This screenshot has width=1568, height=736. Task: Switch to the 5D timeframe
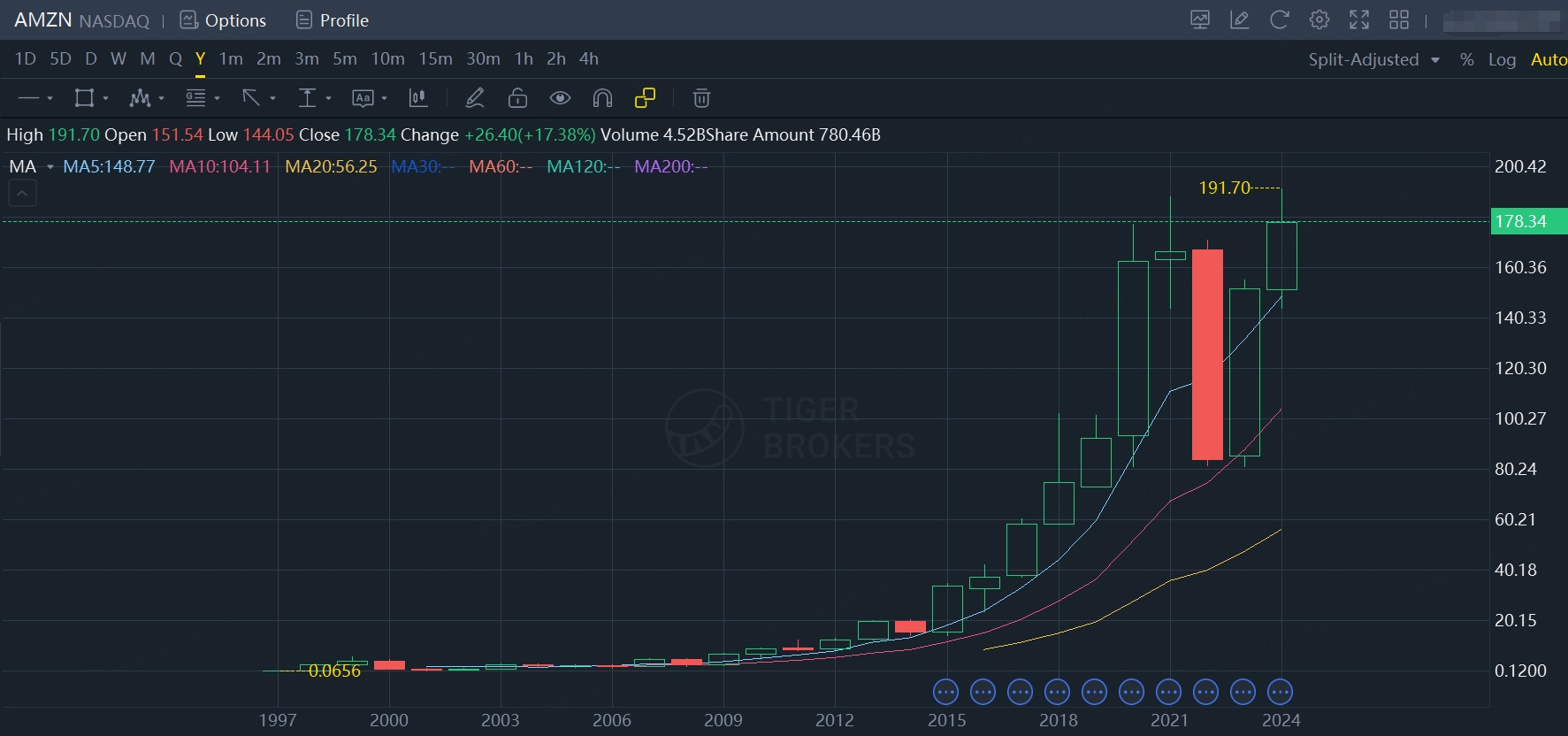pyautogui.click(x=60, y=58)
